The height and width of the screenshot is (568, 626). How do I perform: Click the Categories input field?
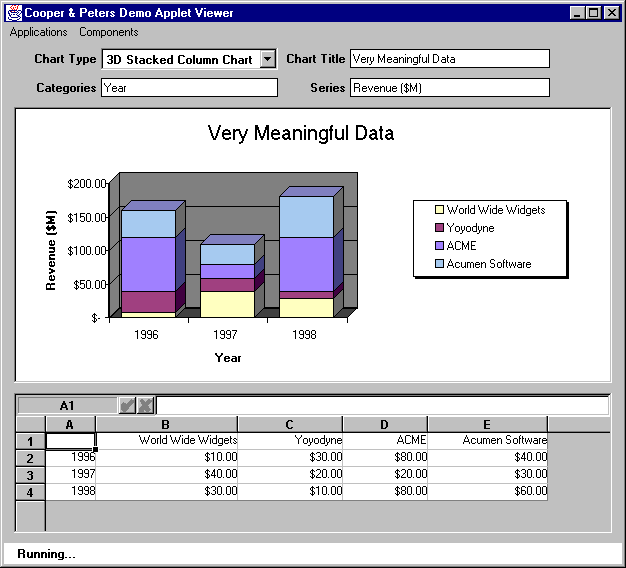[x=189, y=88]
